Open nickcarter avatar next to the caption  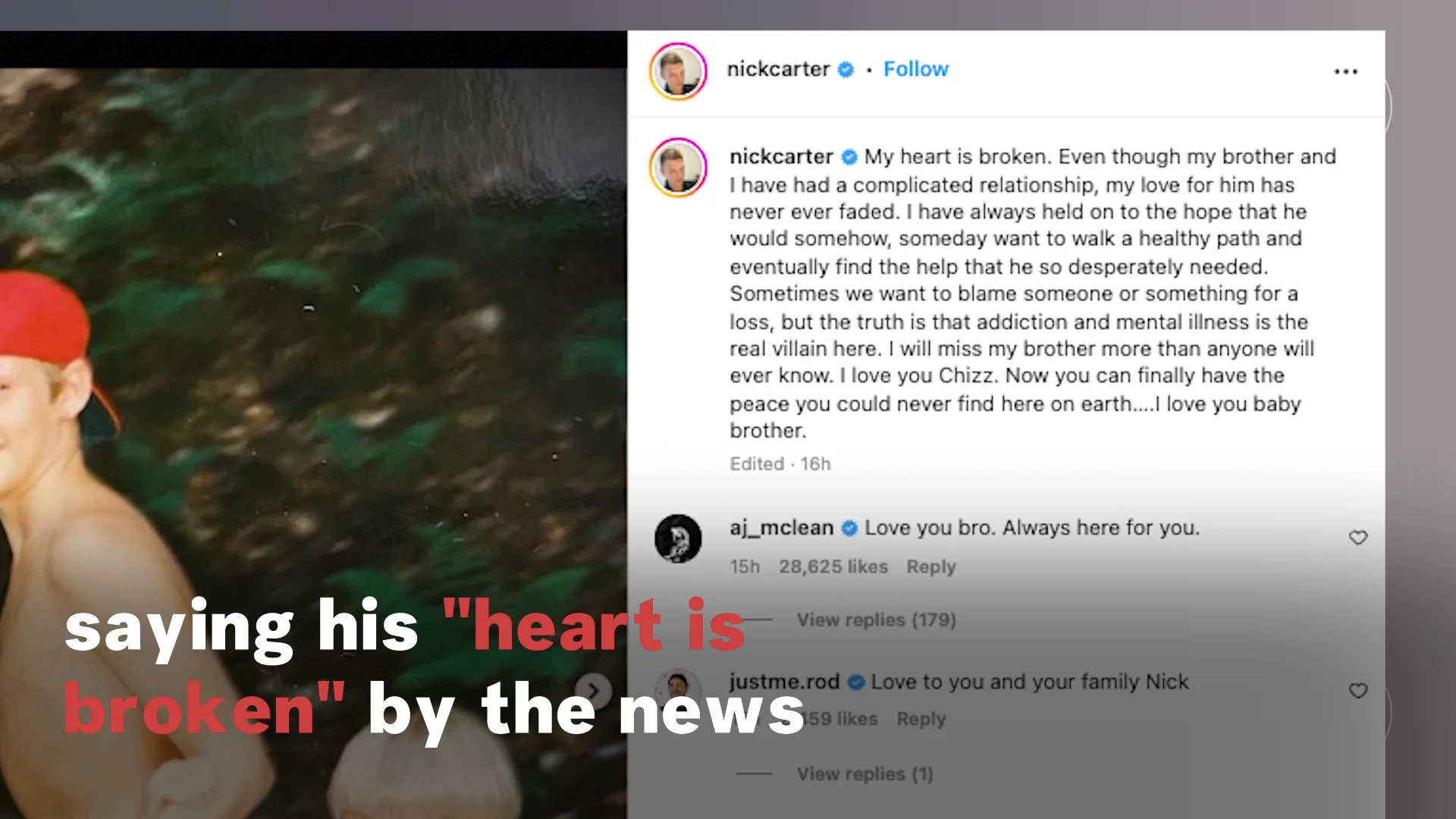[x=678, y=167]
